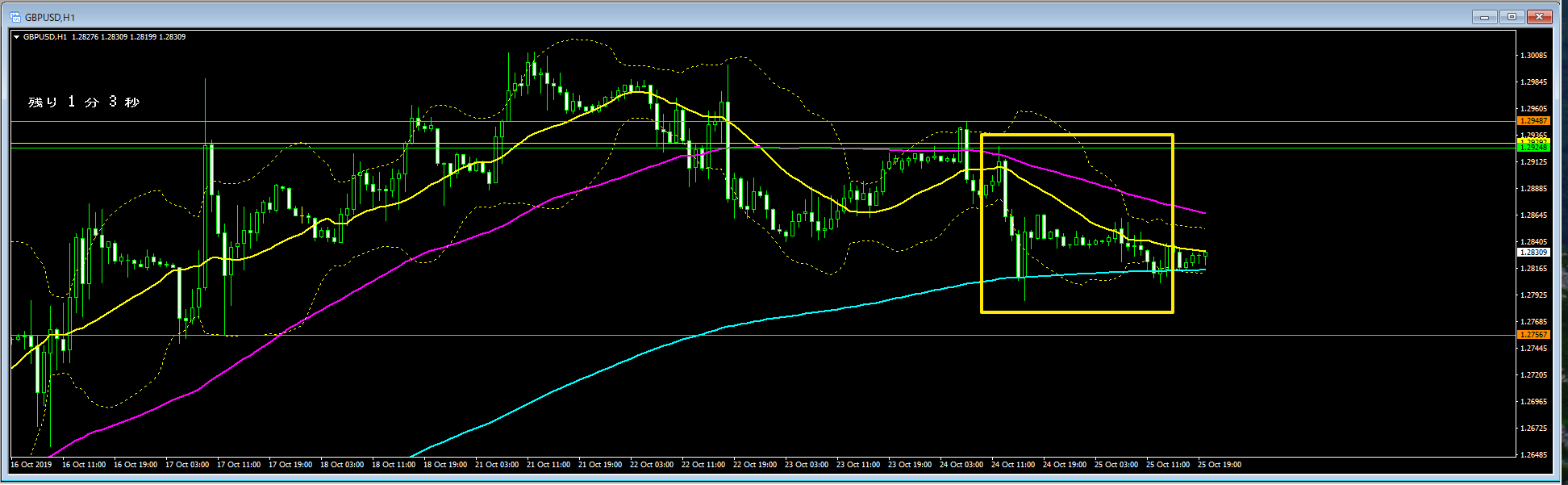Click the 1.27205 price scale label

[x=1534, y=375]
